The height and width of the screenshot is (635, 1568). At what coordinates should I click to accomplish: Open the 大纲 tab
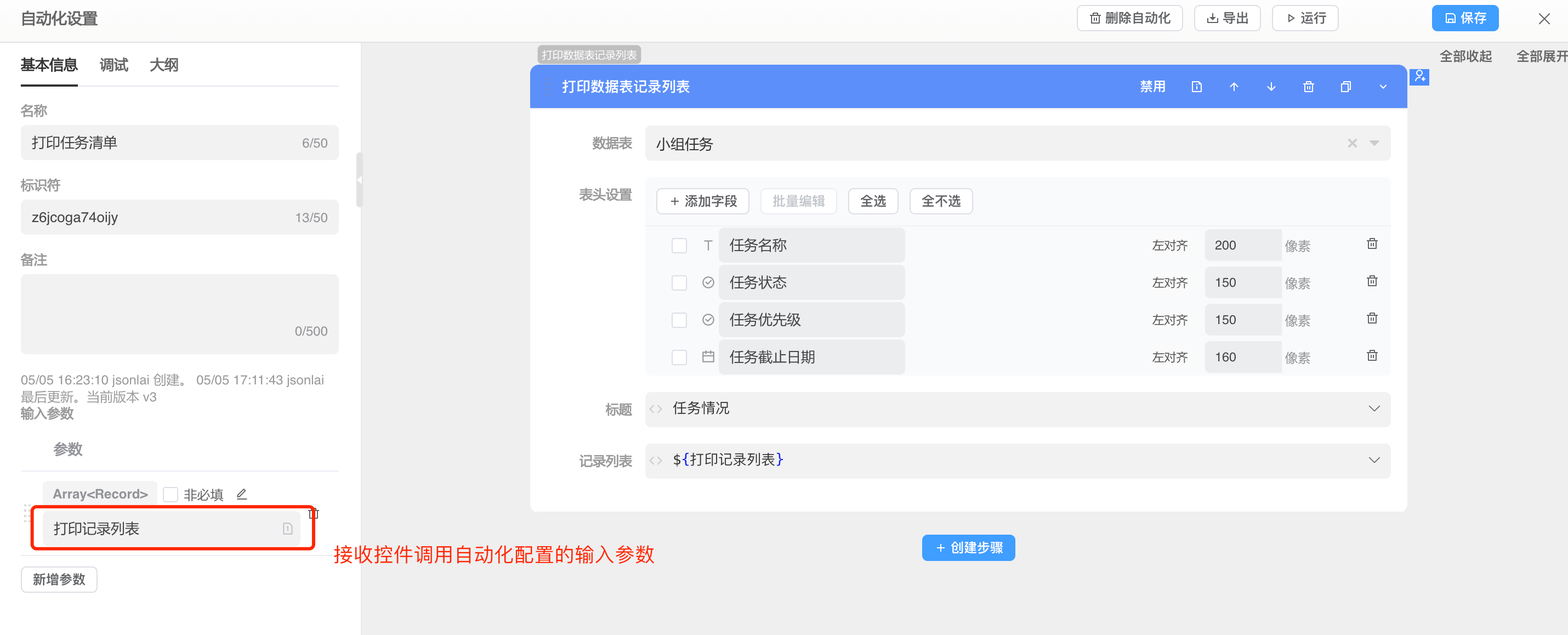coord(163,65)
